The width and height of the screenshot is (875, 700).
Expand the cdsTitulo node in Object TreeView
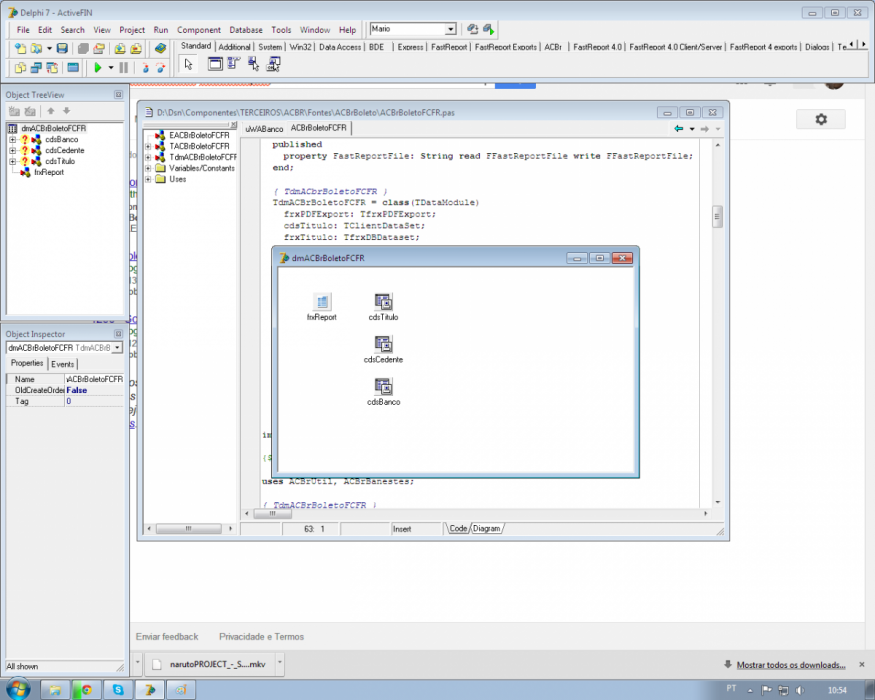click(x=12, y=161)
